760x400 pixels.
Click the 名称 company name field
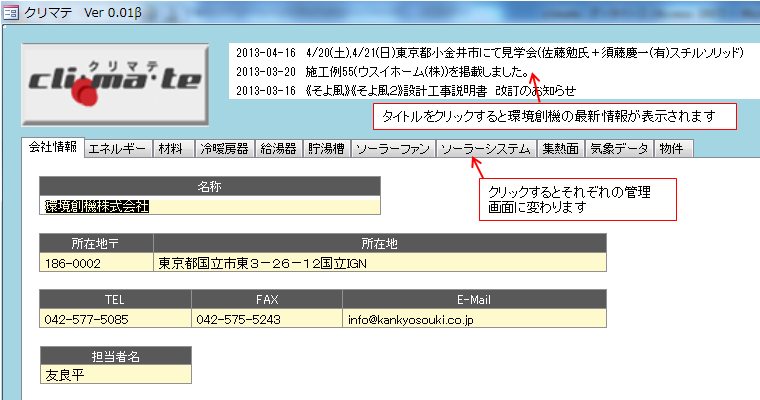point(210,206)
